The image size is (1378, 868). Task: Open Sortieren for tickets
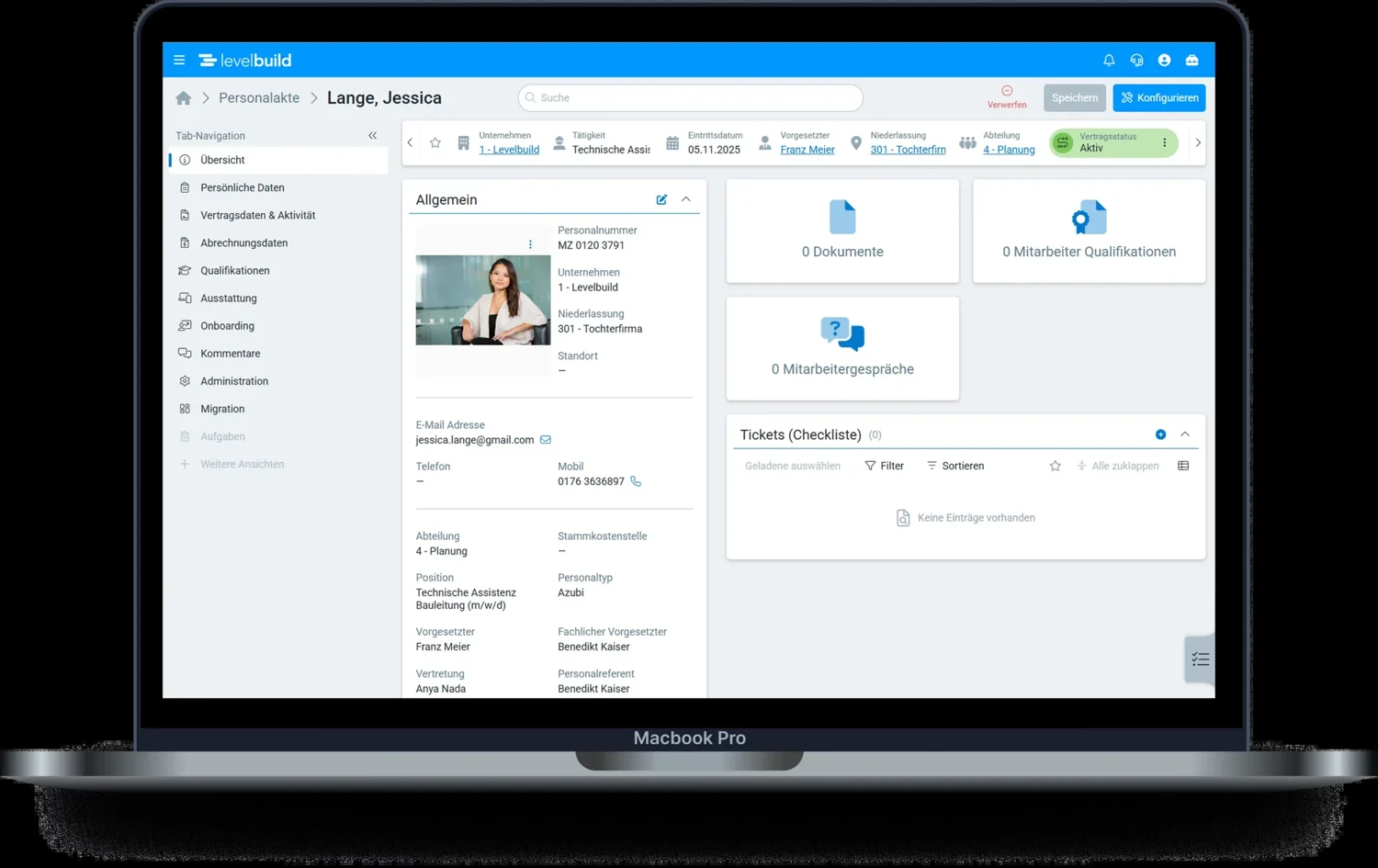point(955,466)
